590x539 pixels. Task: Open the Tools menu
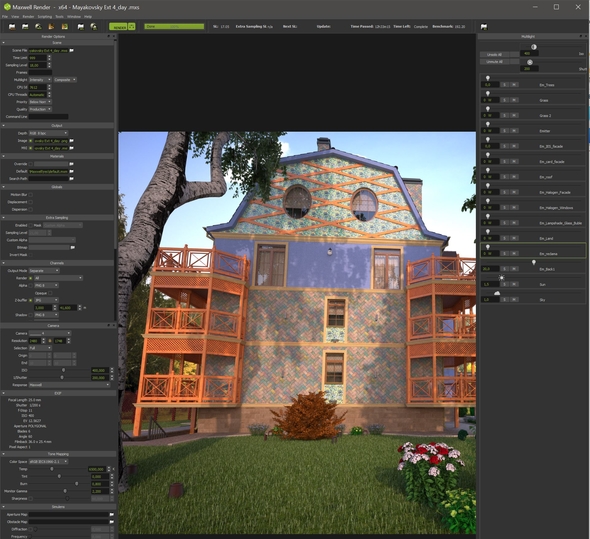tap(59, 17)
